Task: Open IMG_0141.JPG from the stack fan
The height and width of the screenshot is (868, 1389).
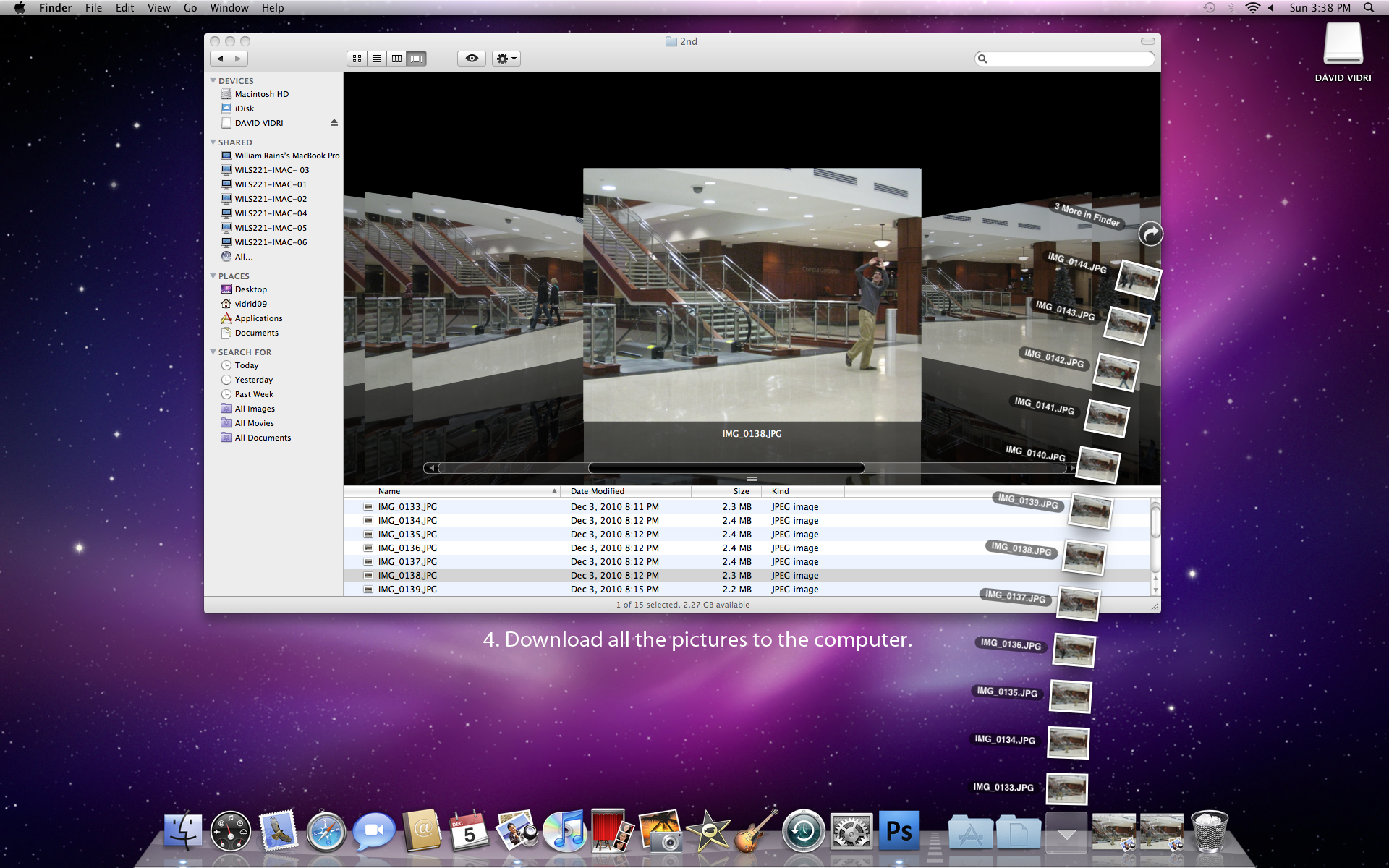Action: click(x=1107, y=418)
